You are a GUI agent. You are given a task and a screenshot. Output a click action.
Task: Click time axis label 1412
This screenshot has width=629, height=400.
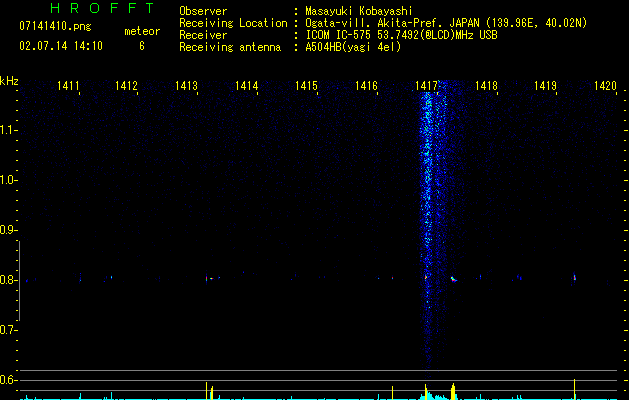126,86
